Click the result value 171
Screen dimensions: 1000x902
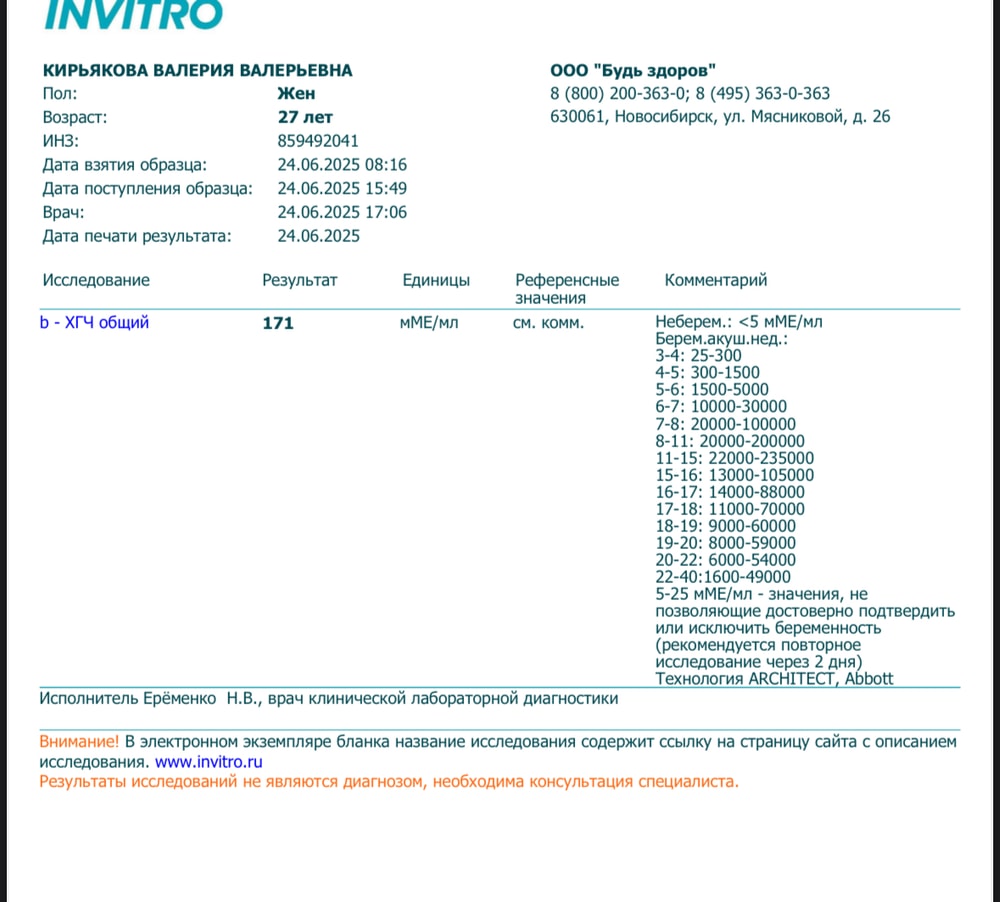[278, 324]
